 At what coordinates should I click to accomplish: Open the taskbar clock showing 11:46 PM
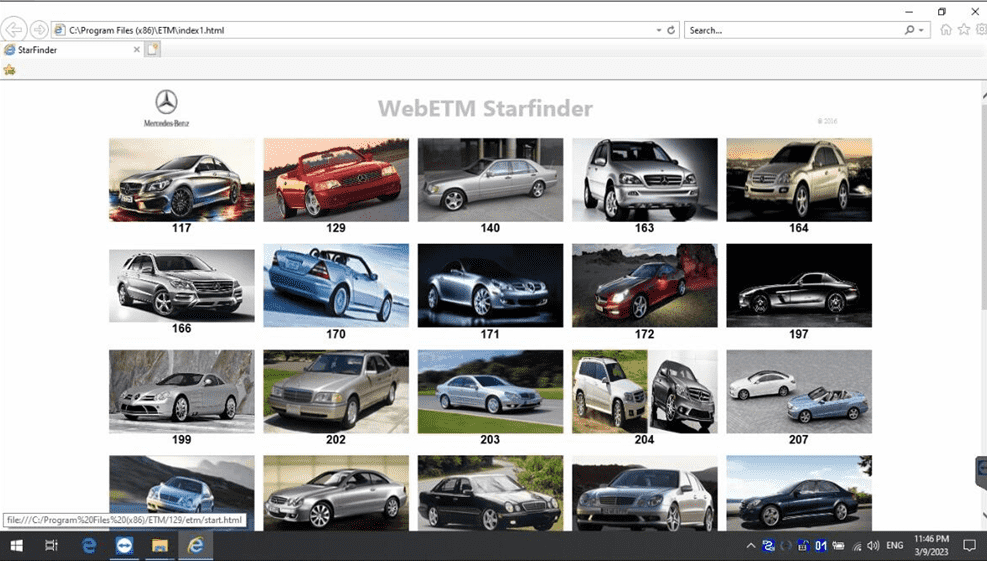pyautogui.click(x=932, y=546)
